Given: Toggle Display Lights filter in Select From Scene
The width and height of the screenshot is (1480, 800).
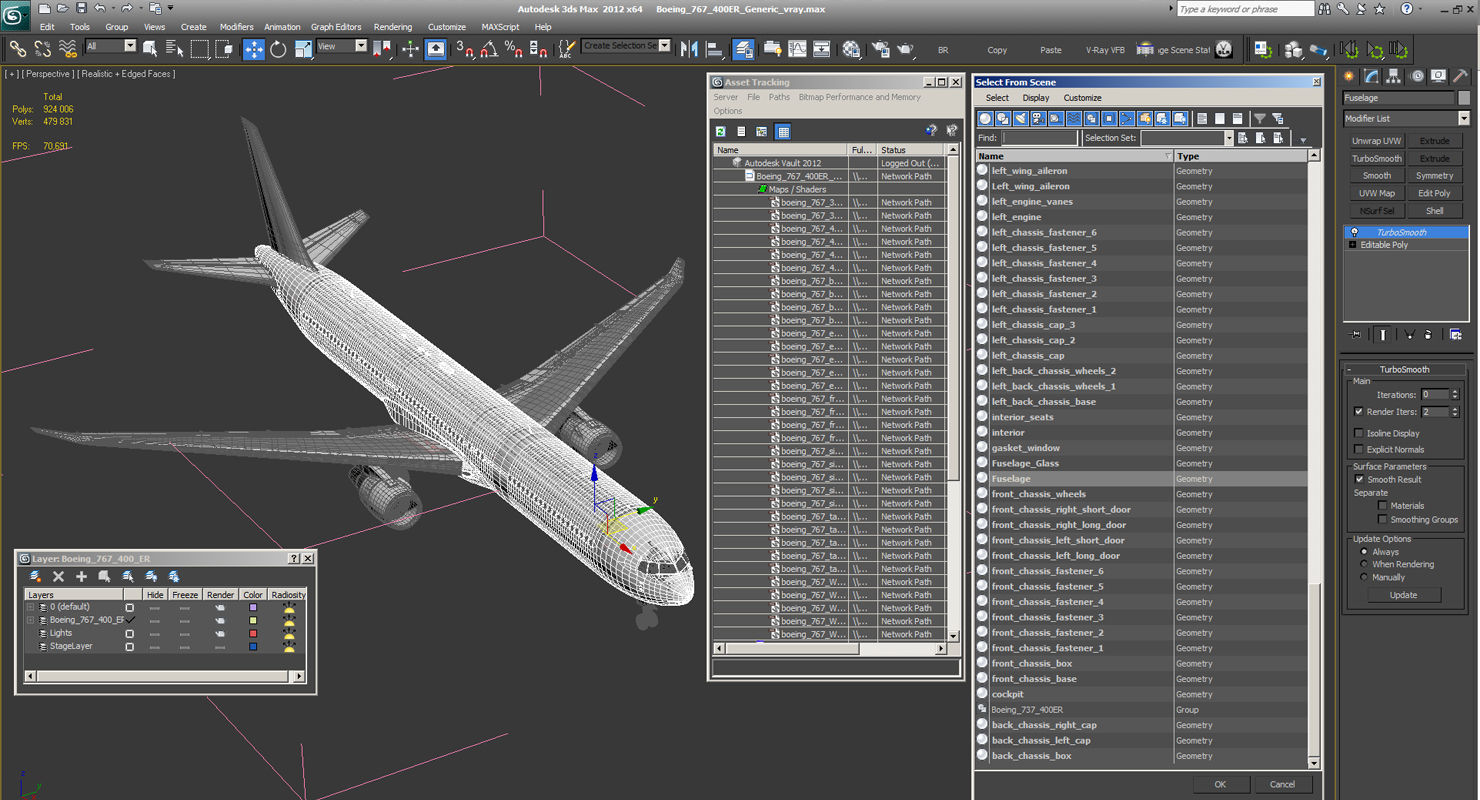Looking at the screenshot, I should tap(1021, 119).
